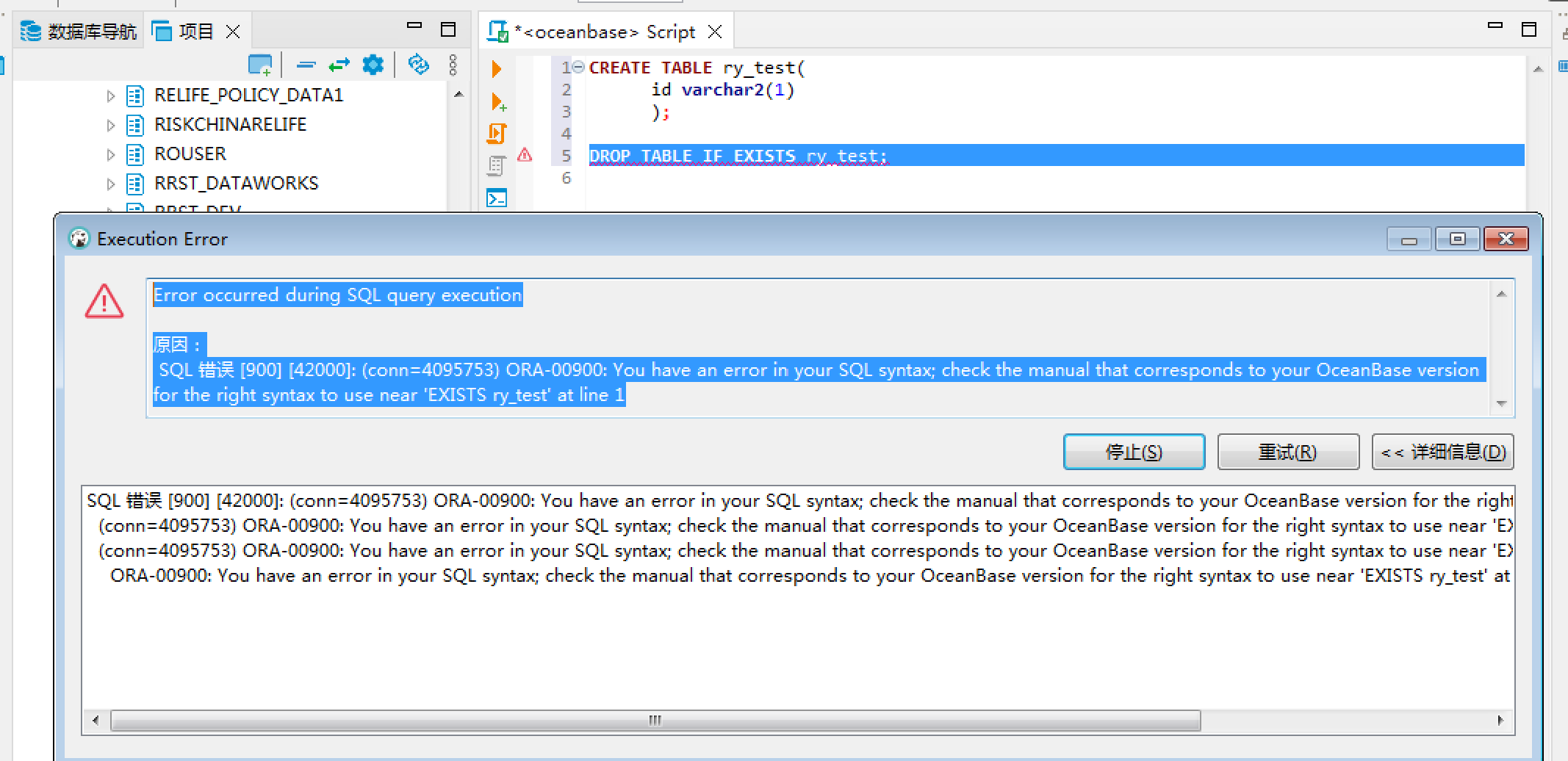
Task: Maximize the project panel
Action: click(x=448, y=29)
